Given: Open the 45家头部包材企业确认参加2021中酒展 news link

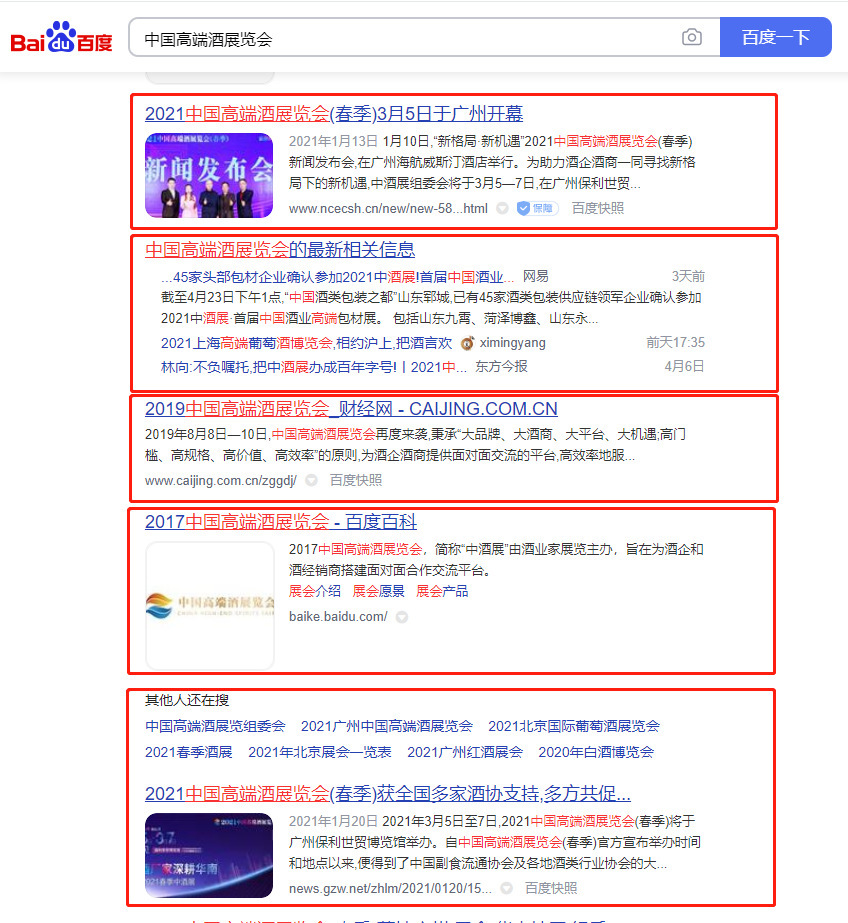Looking at the screenshot, I should (x=337, y=277).
